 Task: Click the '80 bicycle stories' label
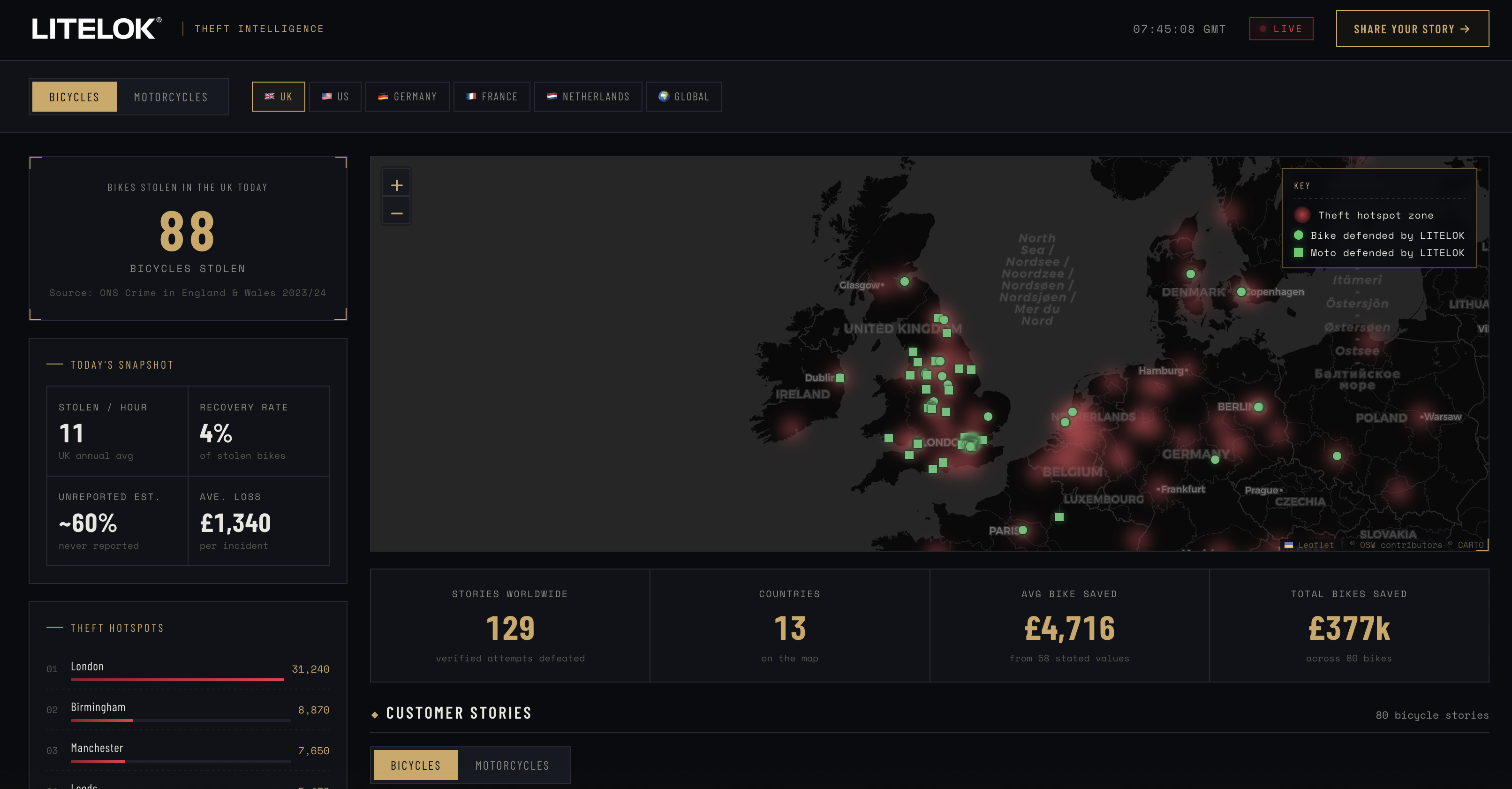pyautogui.click(x=1432, y=715)
